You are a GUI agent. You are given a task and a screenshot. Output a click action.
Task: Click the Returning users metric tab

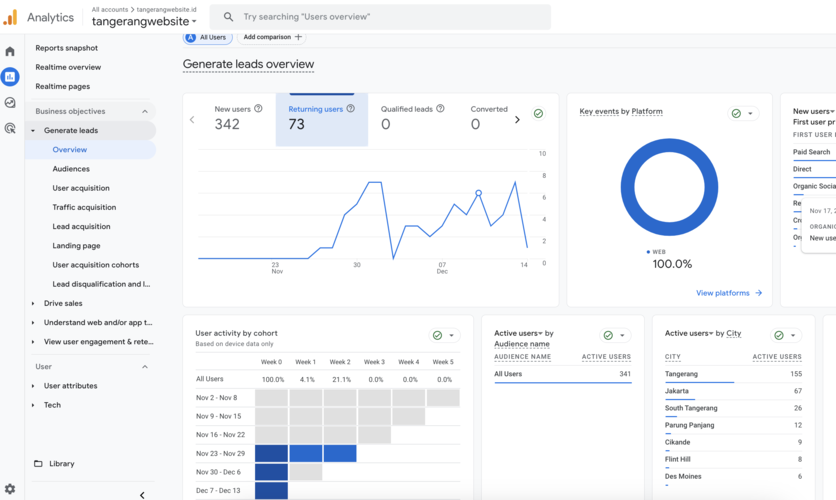coord(320,119)
